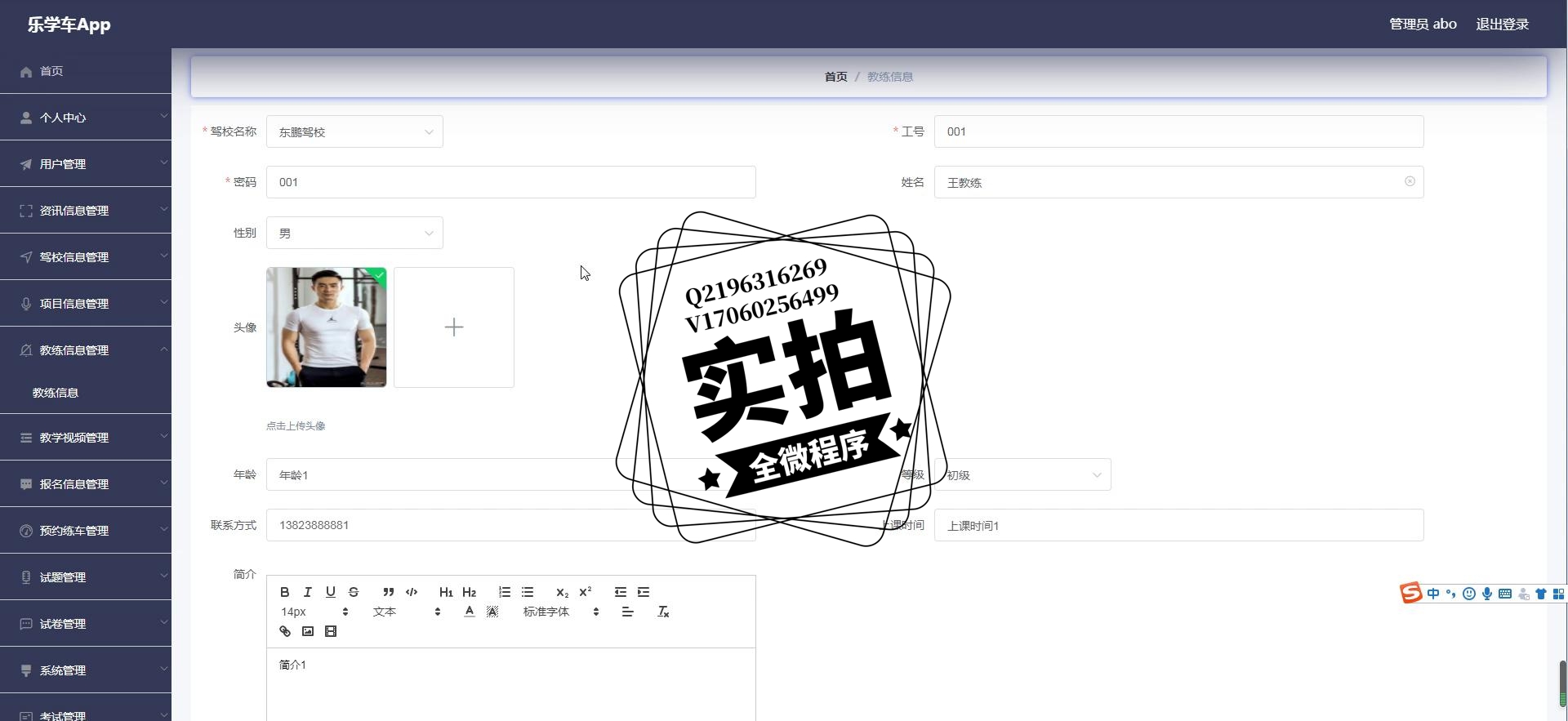Focus the 密码 input field
The width and height of the screenshot is (1568, 721).
coord(511,182)
